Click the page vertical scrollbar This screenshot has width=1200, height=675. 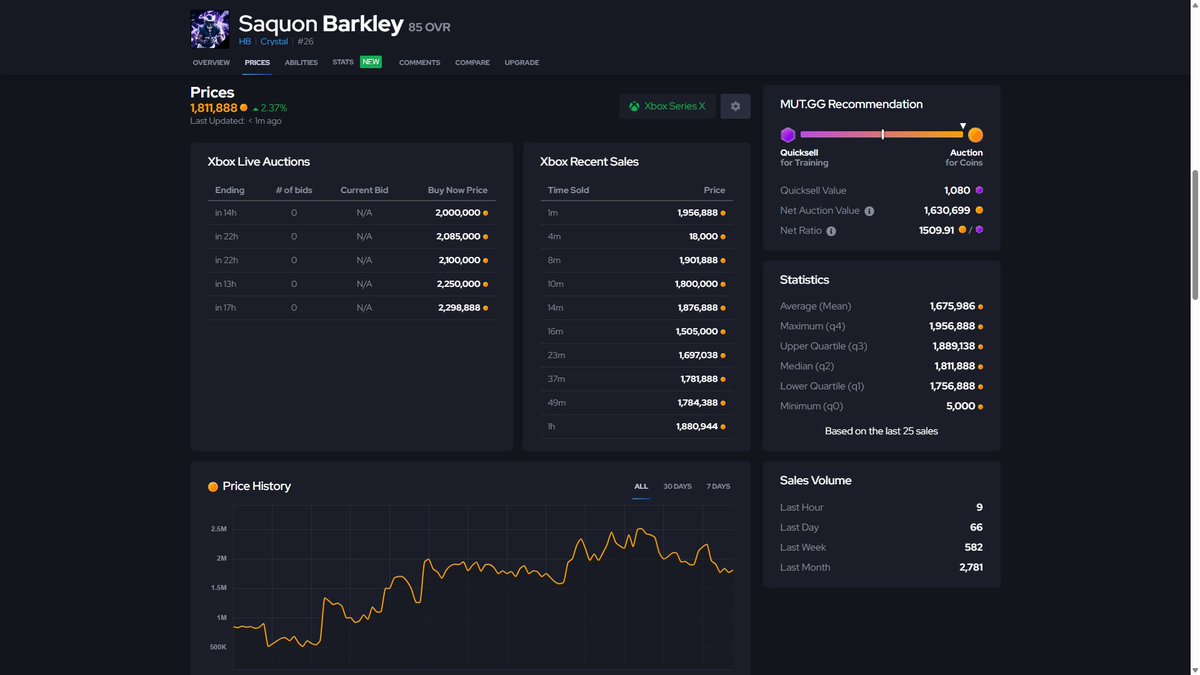click(1194, 234)
